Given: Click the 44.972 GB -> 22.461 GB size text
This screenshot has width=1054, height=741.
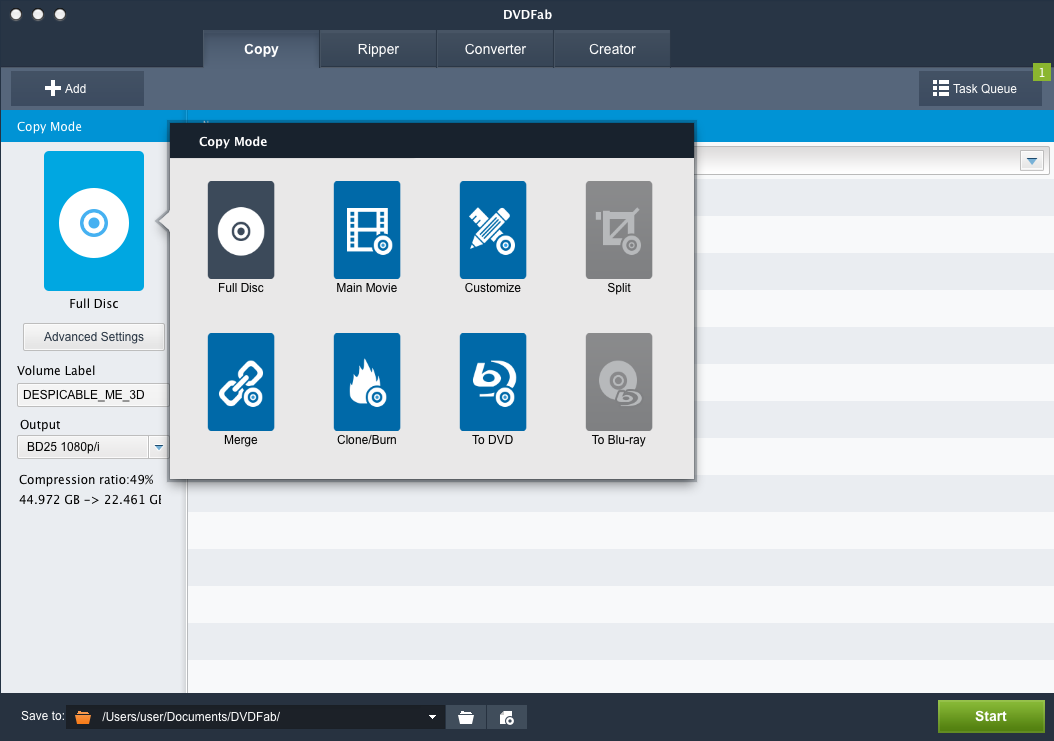Looking at the screenshot, I should (x=90, y=500).
